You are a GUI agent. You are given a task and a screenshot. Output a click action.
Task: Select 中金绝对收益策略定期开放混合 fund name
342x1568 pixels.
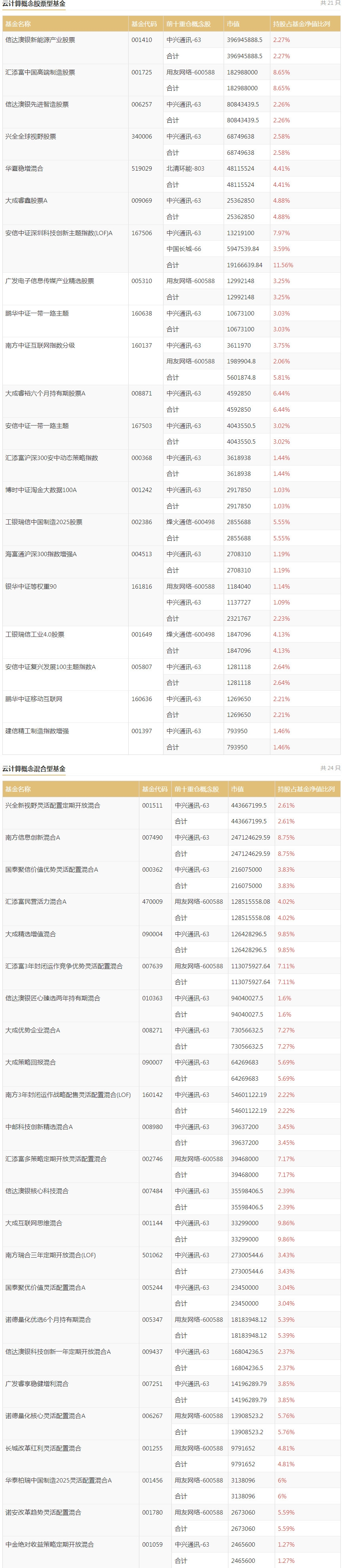pos(50,1544)
